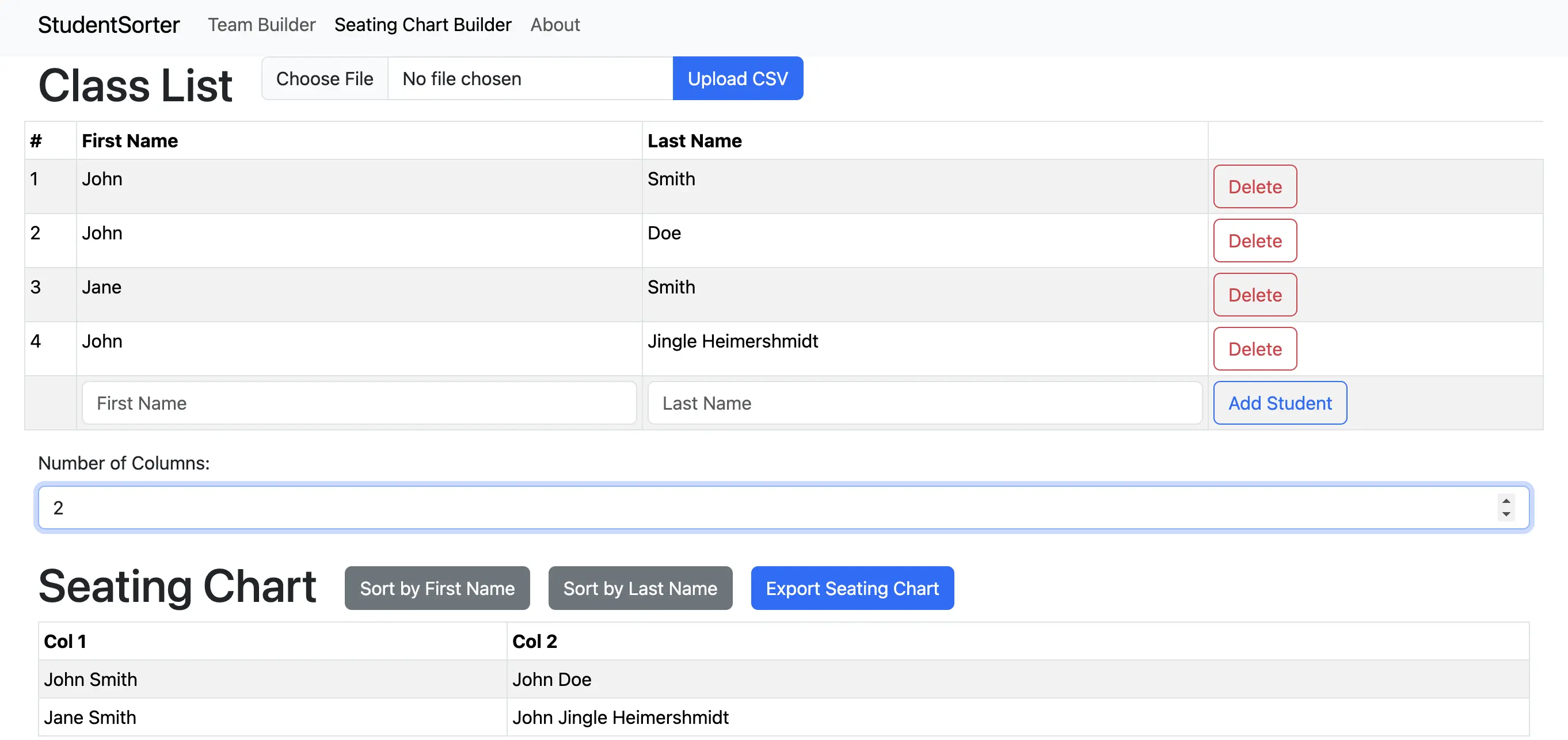Image resolution: width=1568 pixels, height=740 pixels.
Task: Click inside Number of Columns field
Action: 730,508
